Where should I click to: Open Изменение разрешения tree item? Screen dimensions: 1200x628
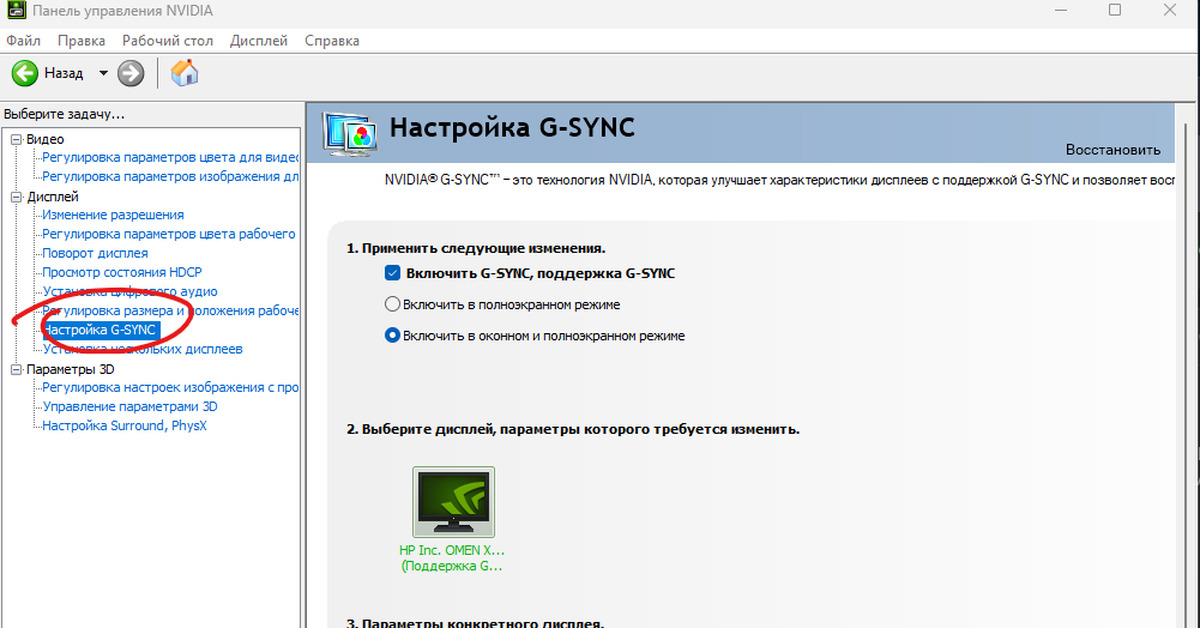point(113,215)
